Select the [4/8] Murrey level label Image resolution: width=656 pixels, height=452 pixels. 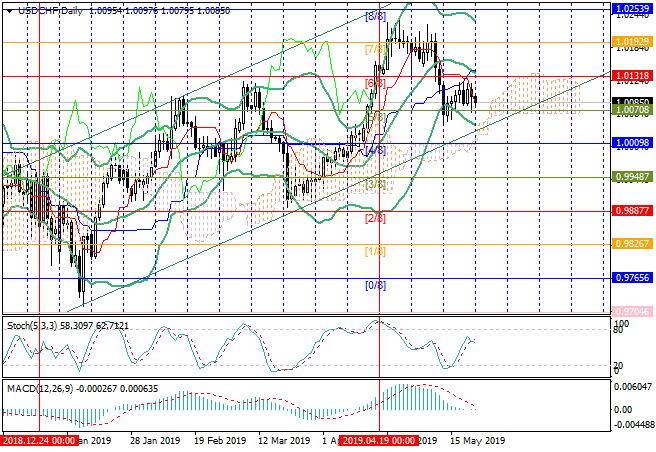click(x=375, y=151)
